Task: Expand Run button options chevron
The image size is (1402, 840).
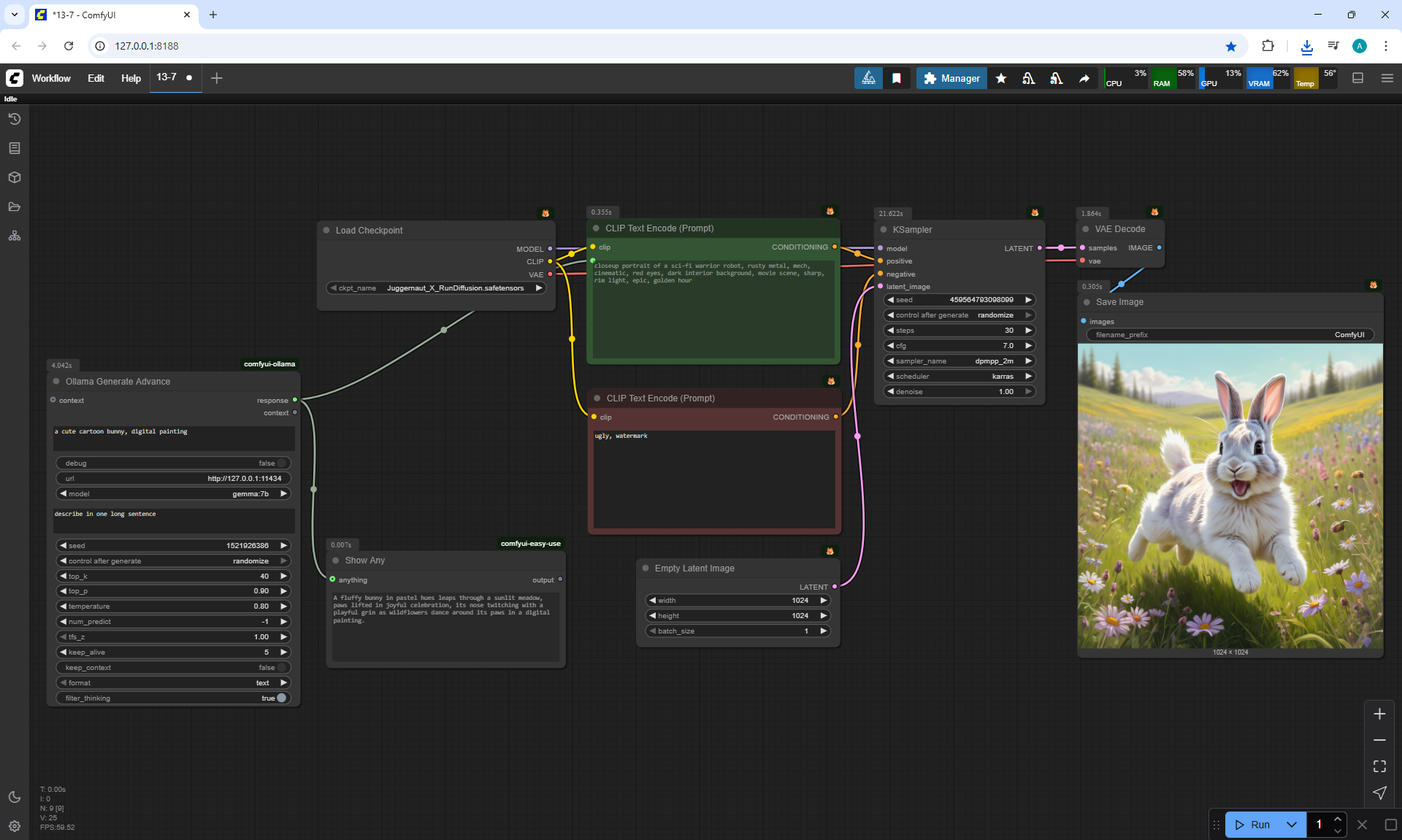Action: coord(1292,825)
